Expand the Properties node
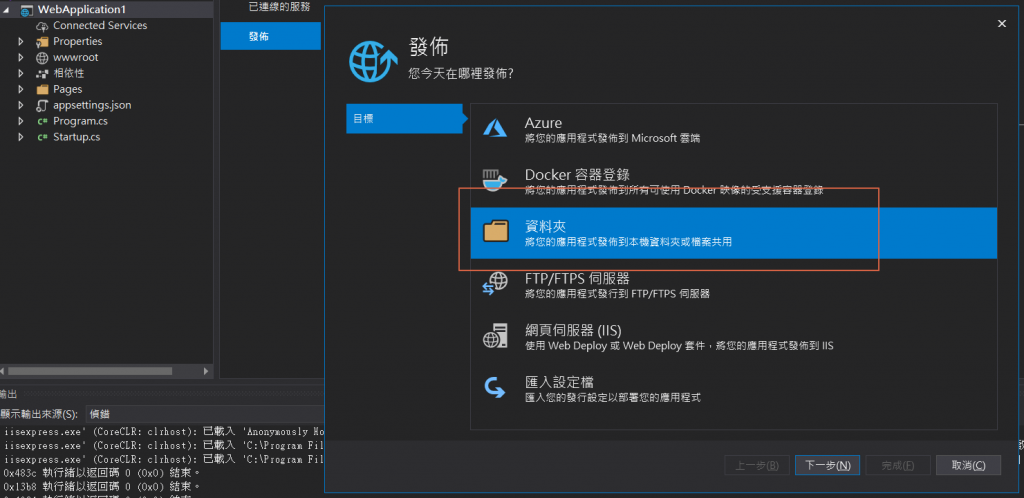 [x=21, y=42]
